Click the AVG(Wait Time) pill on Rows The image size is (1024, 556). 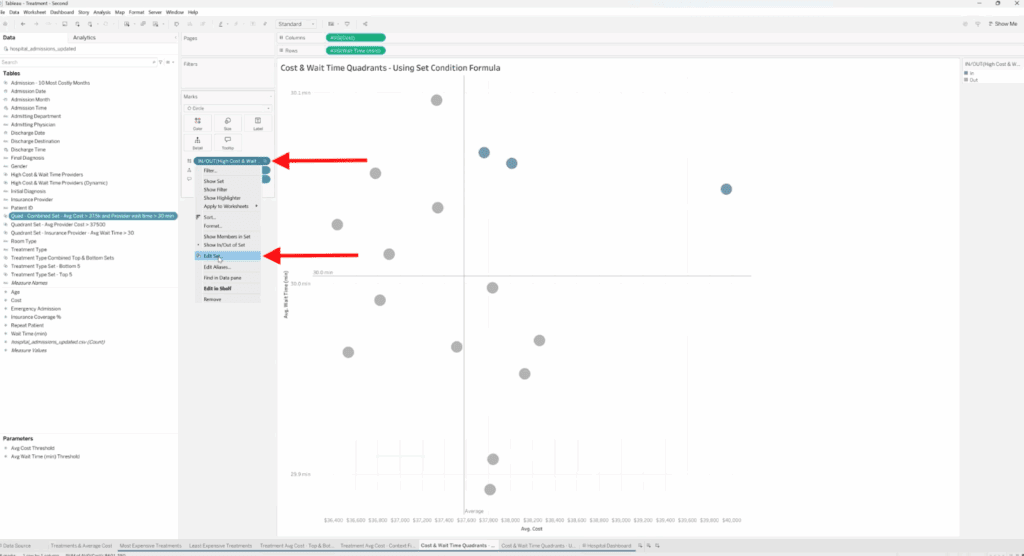355,50
